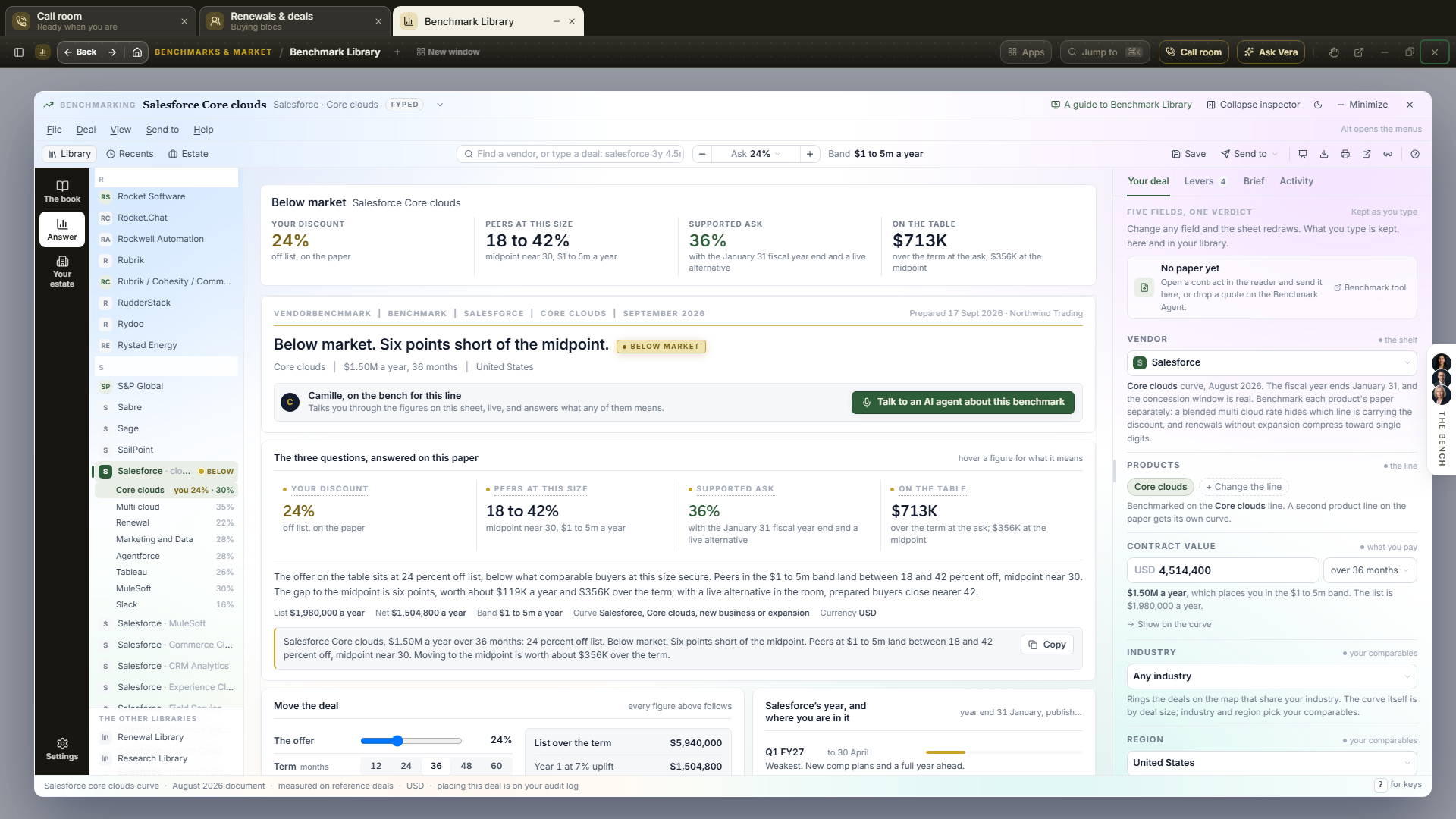
Task: Switch to the Activity tab
Action: tap(1296, 181)
